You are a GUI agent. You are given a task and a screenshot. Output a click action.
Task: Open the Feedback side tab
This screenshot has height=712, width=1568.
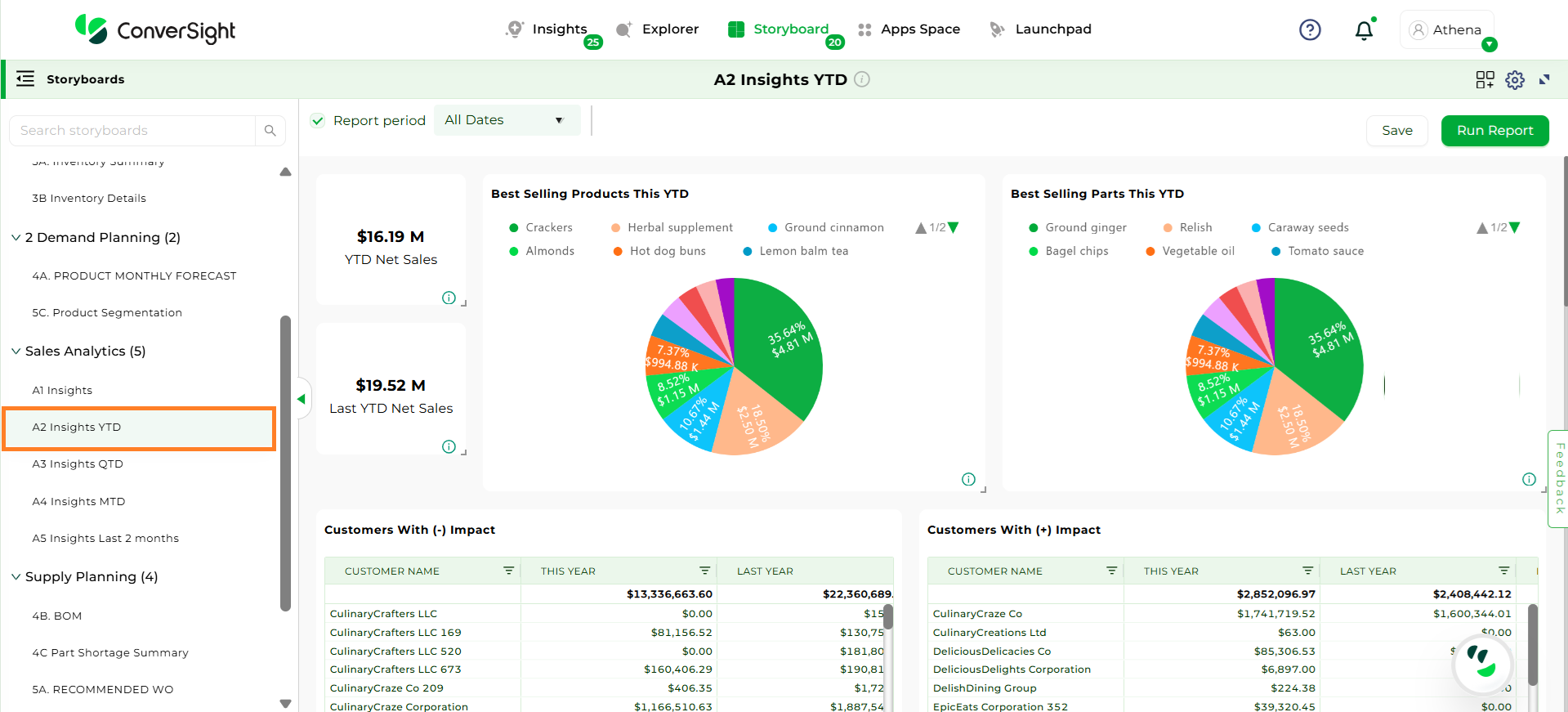point(1558,478)
